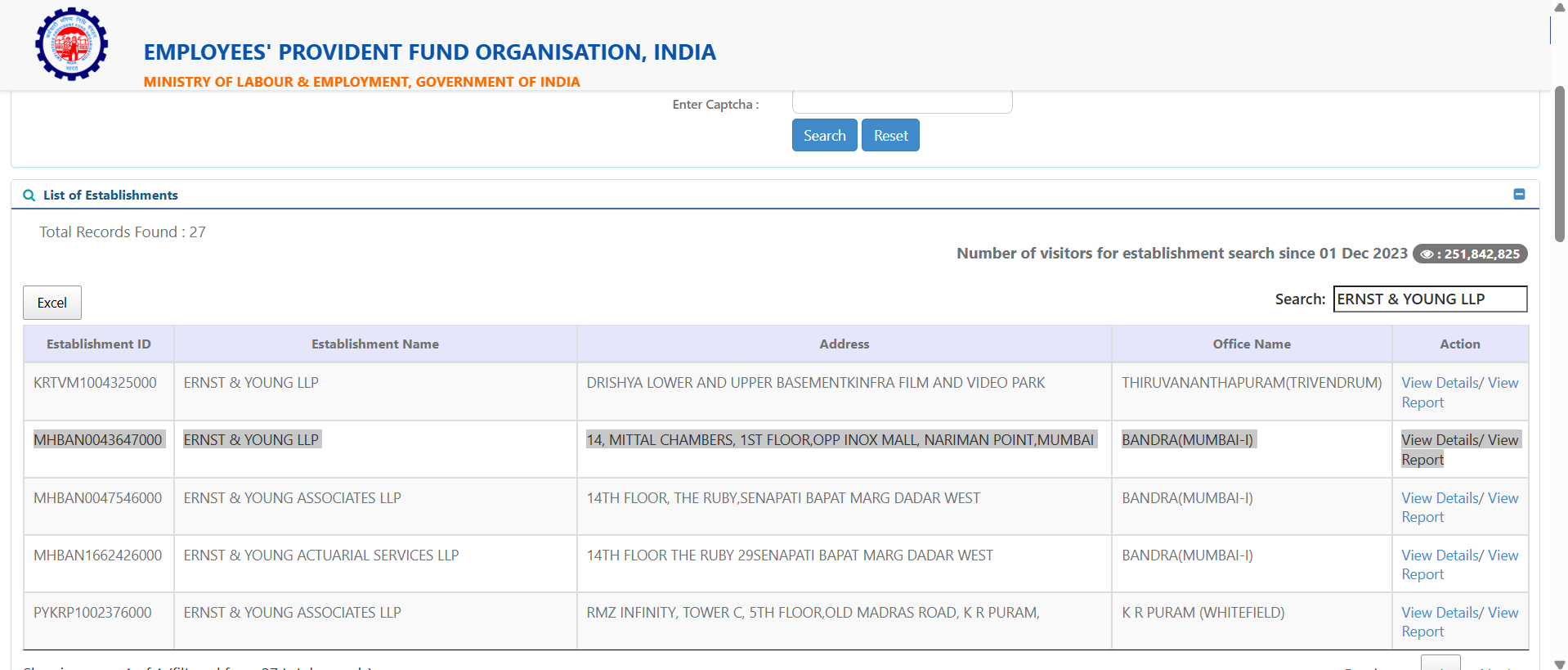Image resolution: width=1568 pixels, height=670 pixels.
Task: Click the page scrollbar up arrow
Action: tap(1559, 7)
